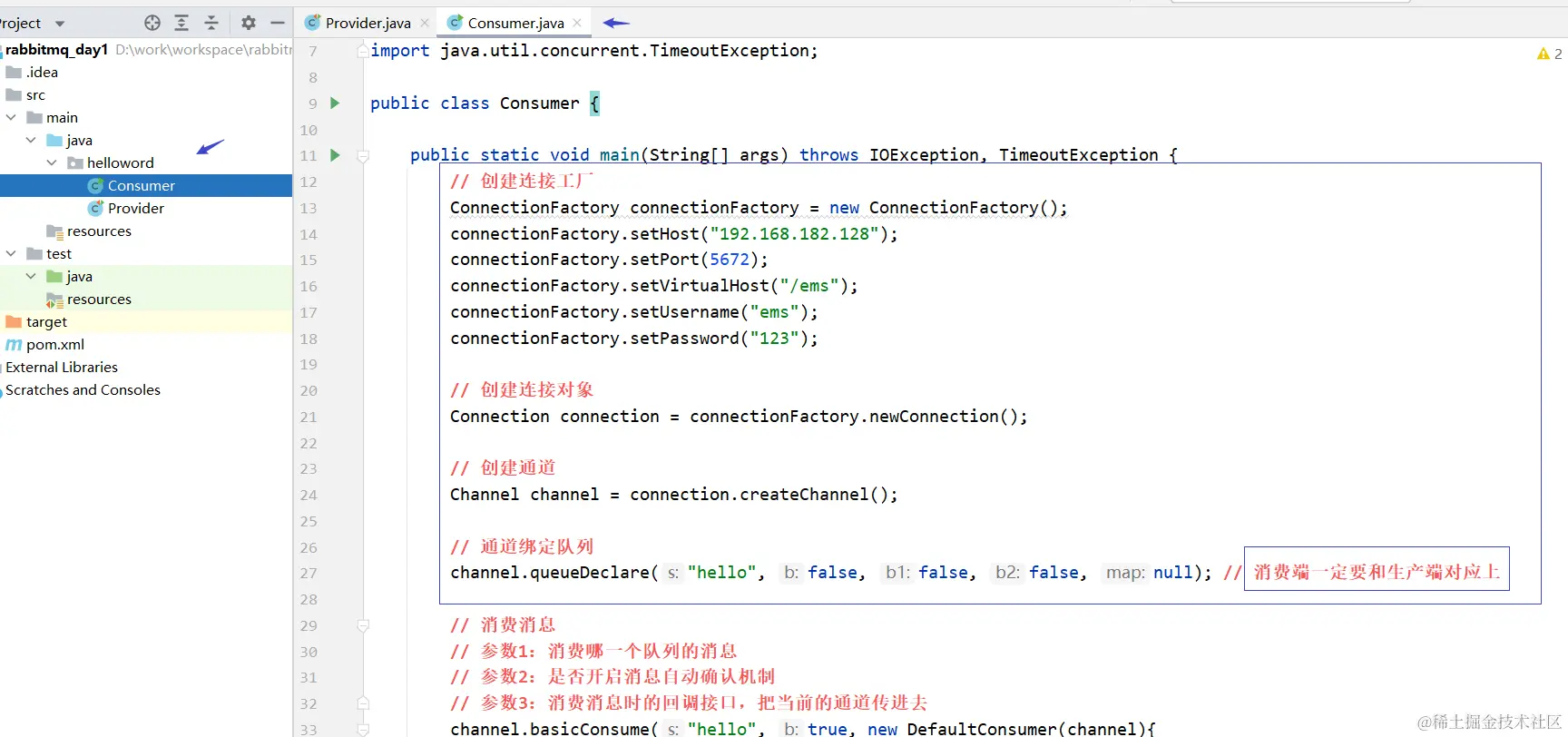Close the Consumer.java tab
The width and height of the screenshot is (1568, 737).
click(x=577, y=23)
